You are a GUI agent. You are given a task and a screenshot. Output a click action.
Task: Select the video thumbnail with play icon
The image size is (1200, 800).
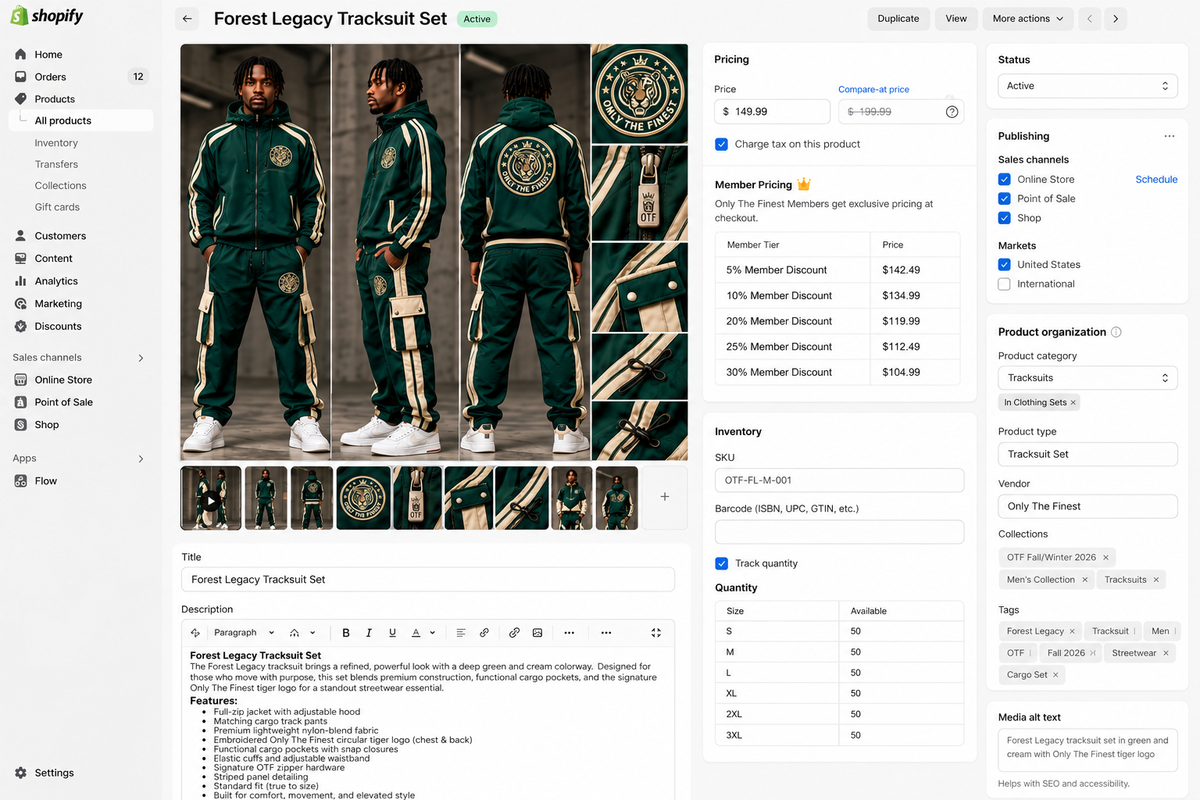(211, 498)
